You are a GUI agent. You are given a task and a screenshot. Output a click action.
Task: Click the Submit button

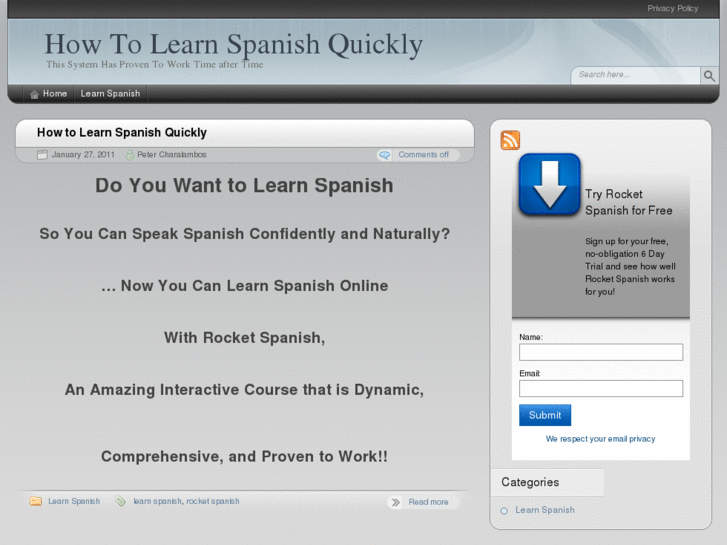point(545,415)
